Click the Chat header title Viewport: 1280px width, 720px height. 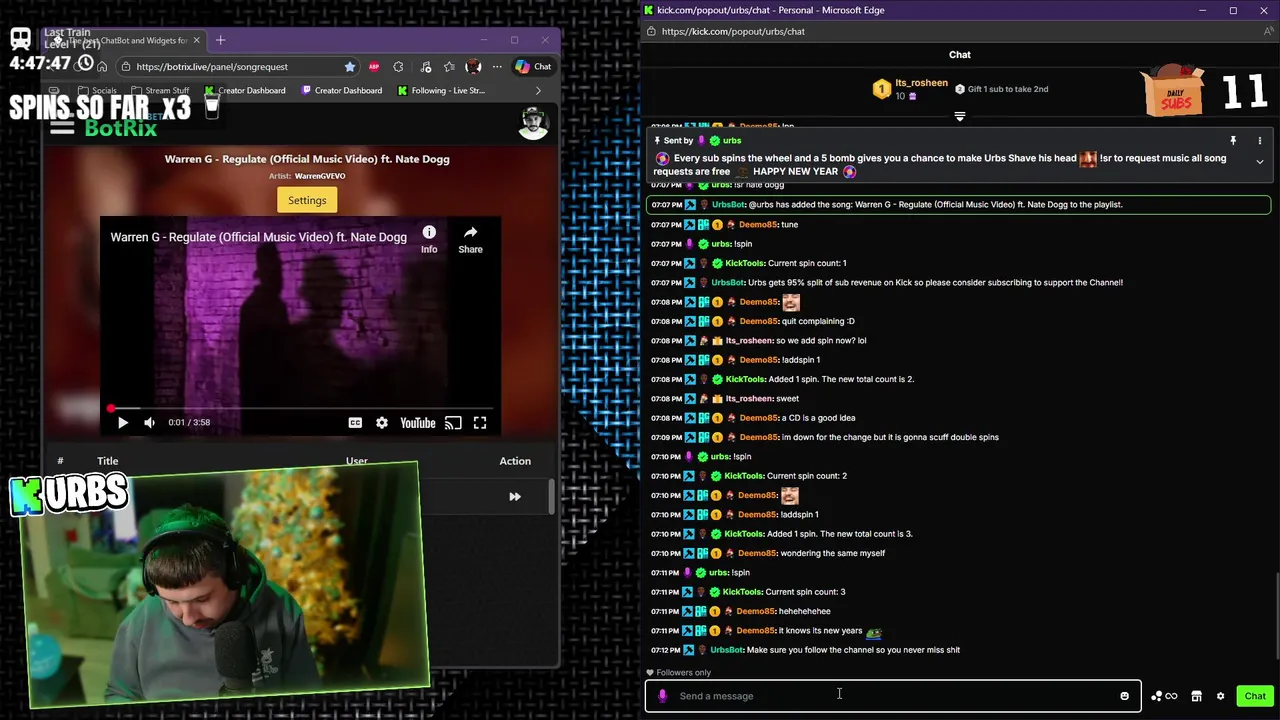959,55
